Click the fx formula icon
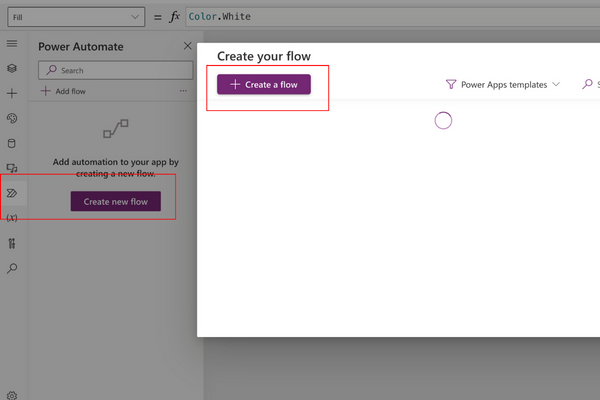This screenshot has height=400, width=600. point(174,17)
